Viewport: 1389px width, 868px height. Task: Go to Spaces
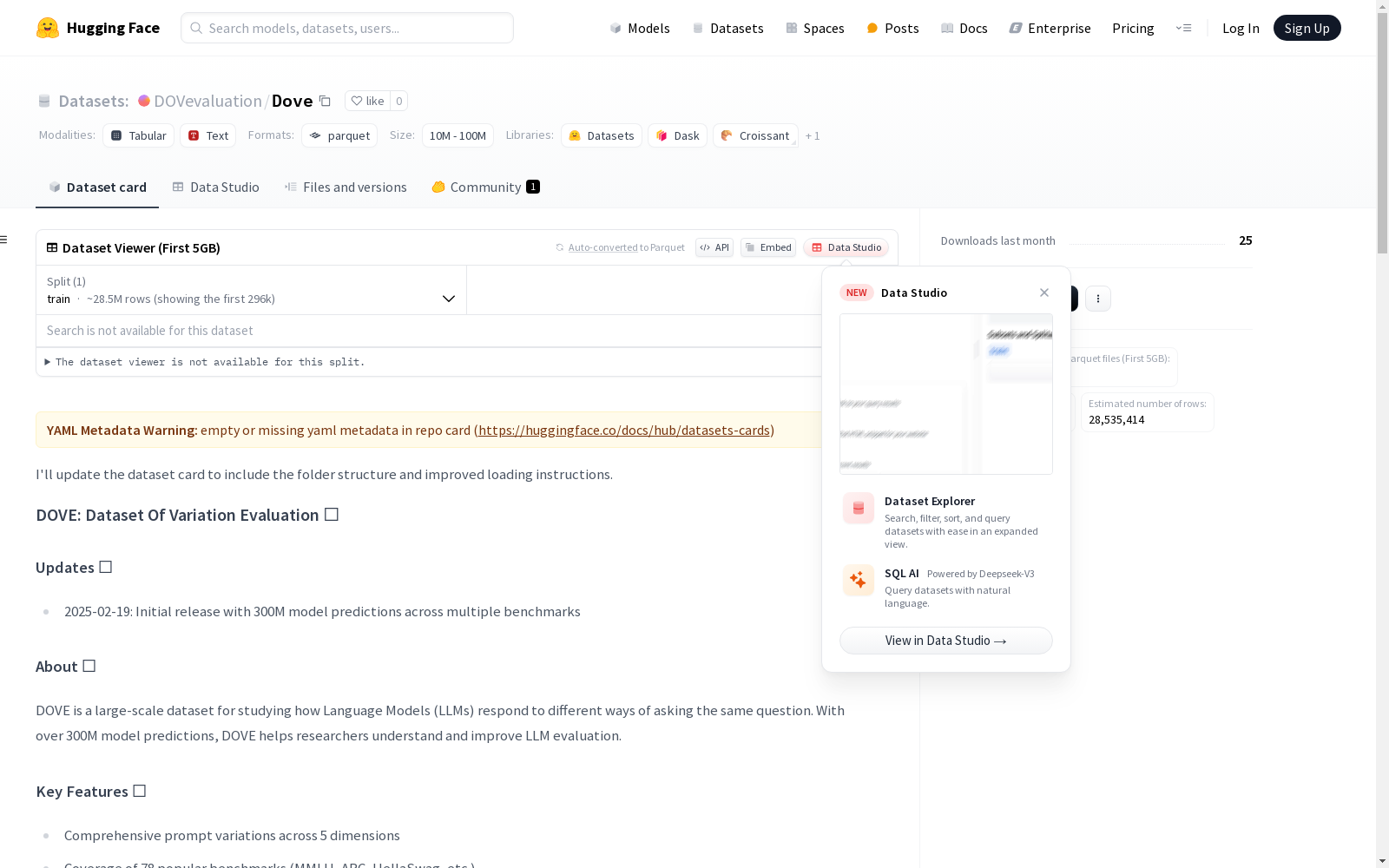(815, 28)
